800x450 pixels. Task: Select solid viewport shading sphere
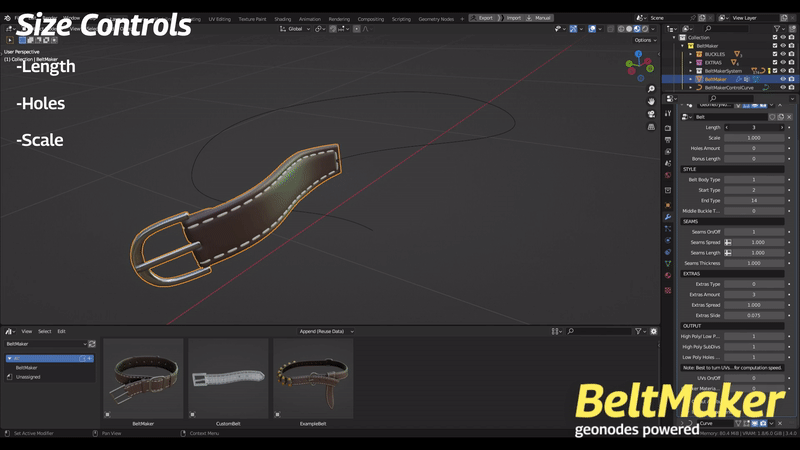click(x=629, y=29)
